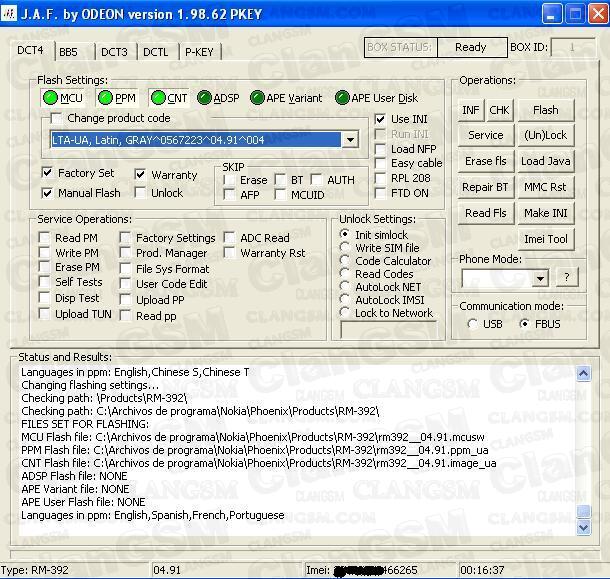Check the Read PM service option

[x=44, y=238]
